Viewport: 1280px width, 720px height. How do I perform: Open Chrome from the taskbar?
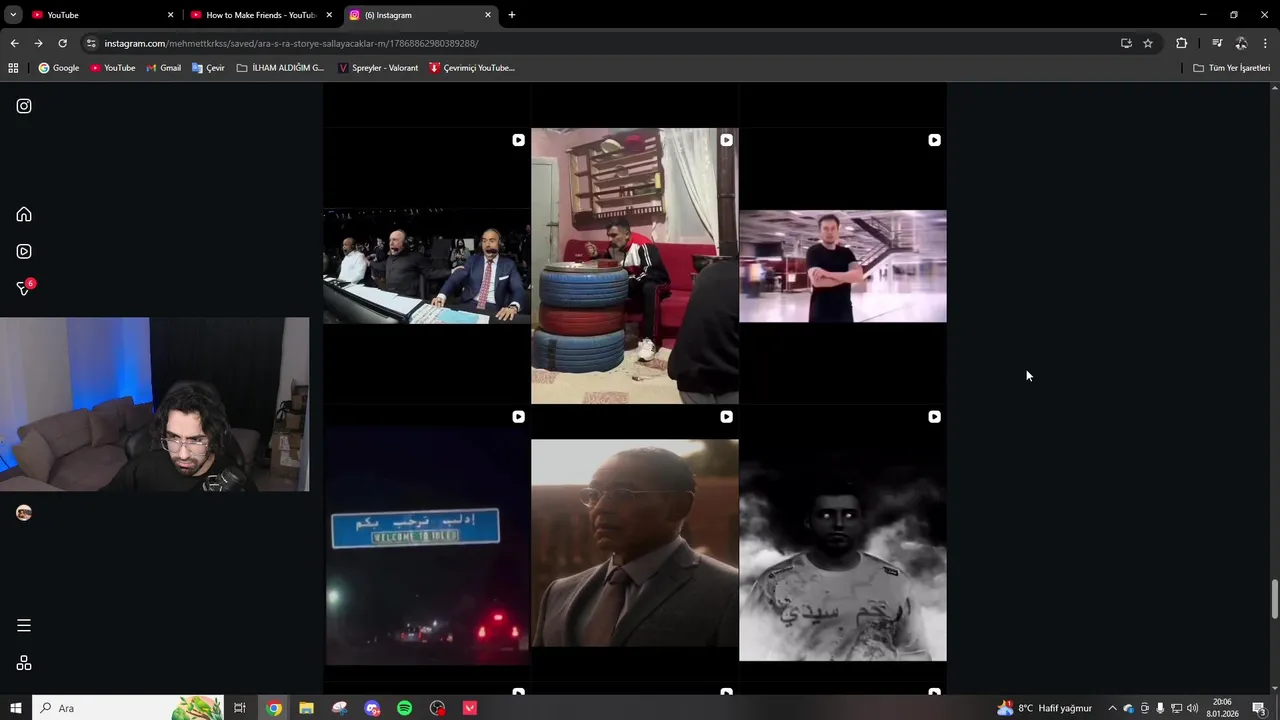coord(274,708)
